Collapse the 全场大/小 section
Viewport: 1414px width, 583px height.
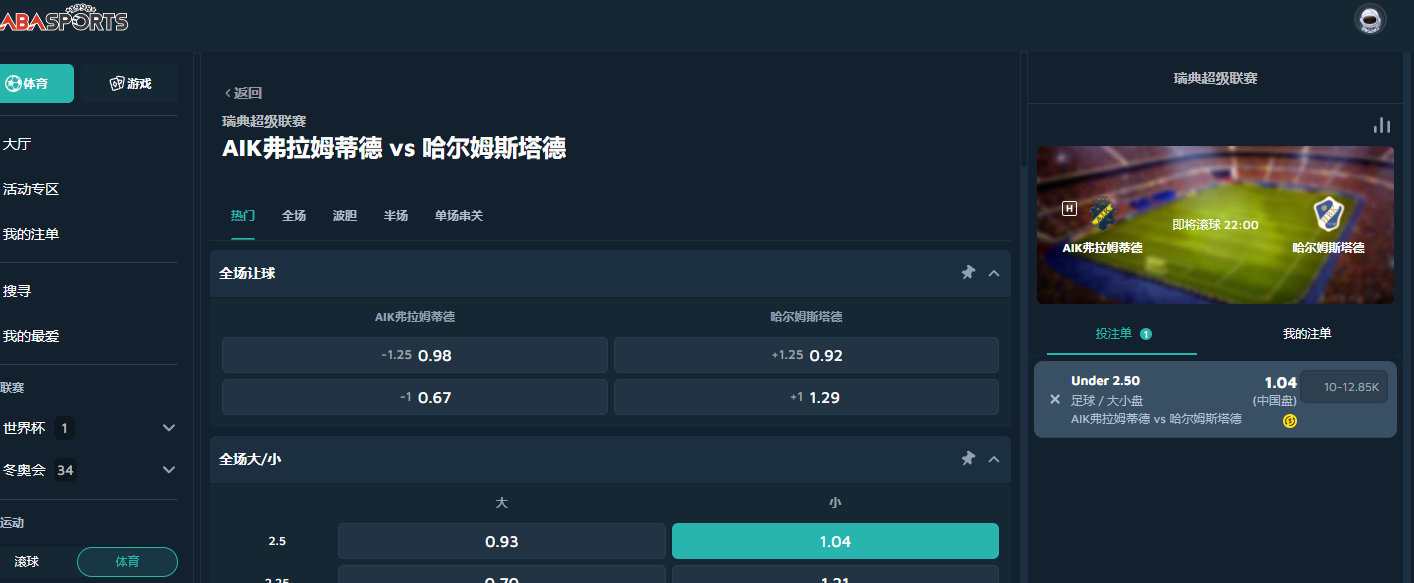coord(994,459)
